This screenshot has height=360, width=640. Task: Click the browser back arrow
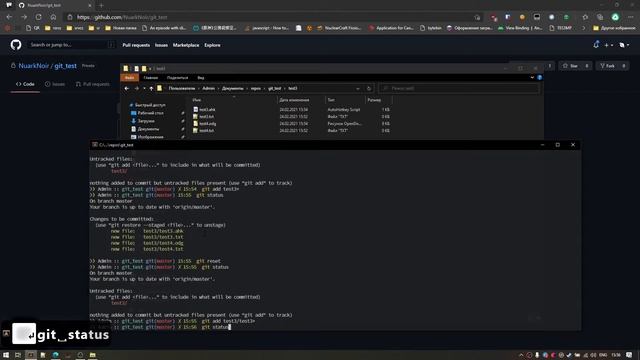pos(9,17)
